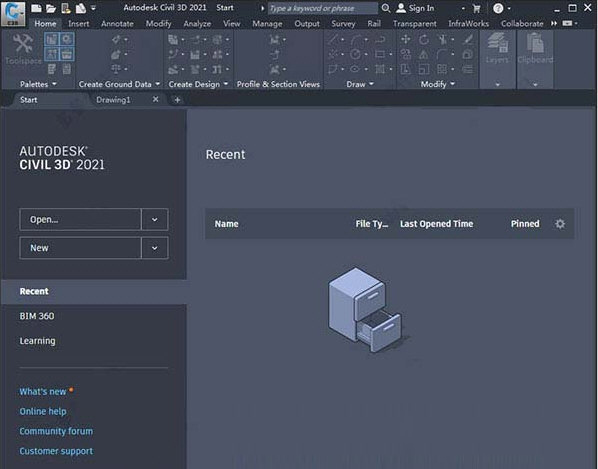Click the New file icon in quick access toolbar
Viewport: 598px width, 469px height.
click(x=36, y=8)
